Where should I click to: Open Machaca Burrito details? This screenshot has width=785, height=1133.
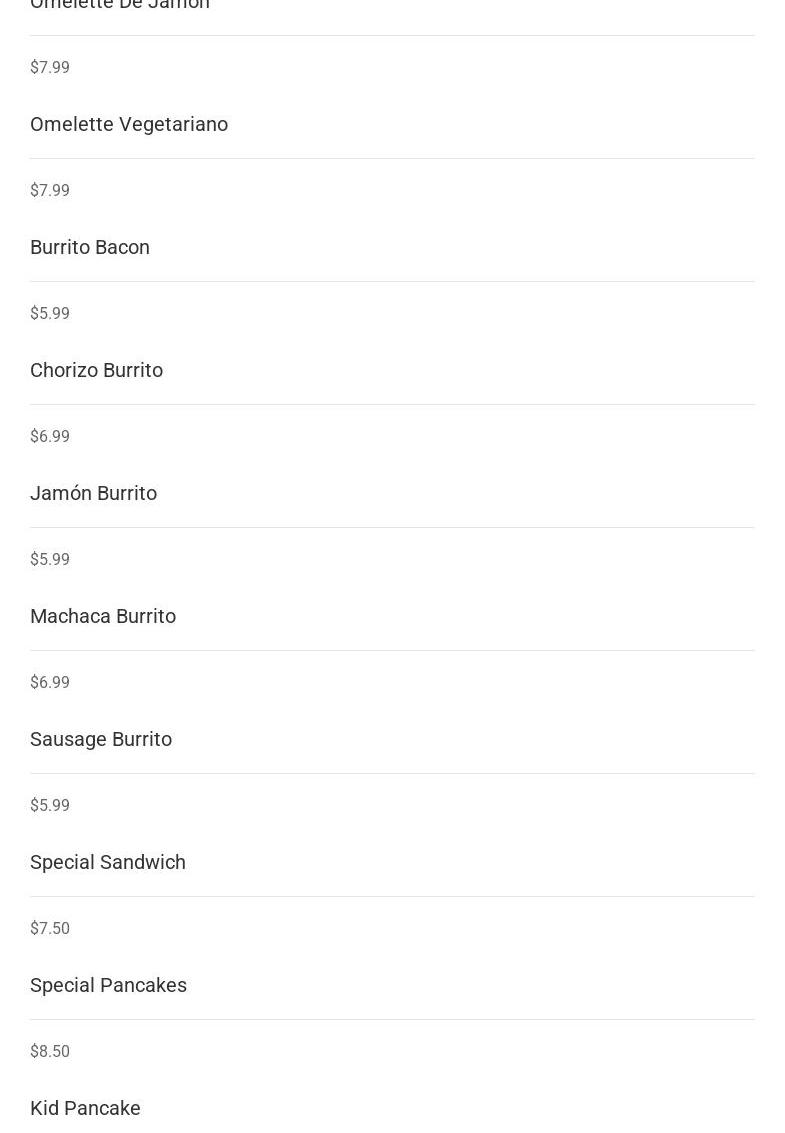click(103, 616)
